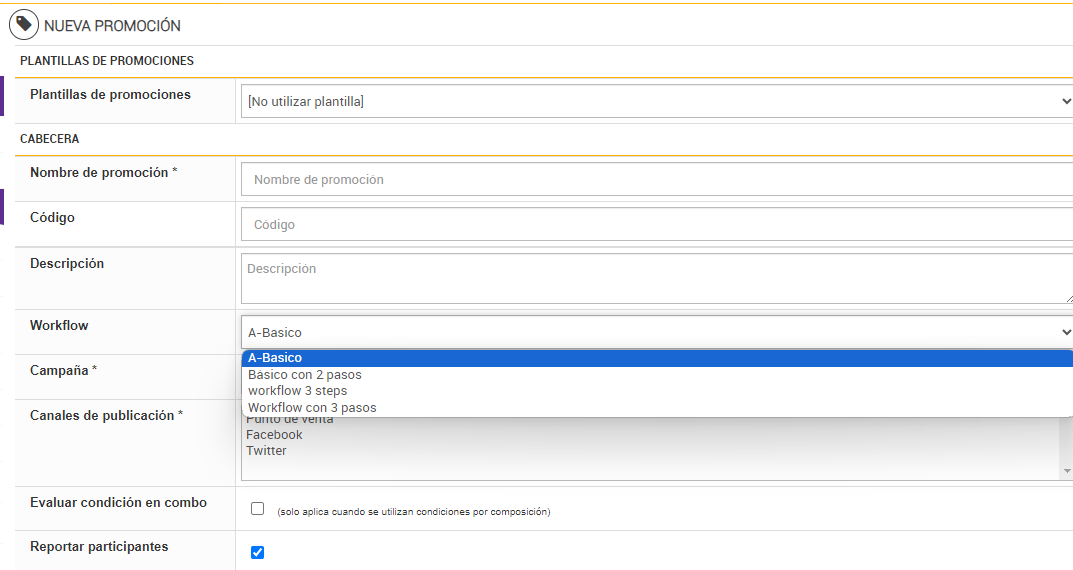Focus the Nombre de promoción input field
The width and height of the screenshot is (1073, 570).
pyautogui.click(x=657, y=179)
